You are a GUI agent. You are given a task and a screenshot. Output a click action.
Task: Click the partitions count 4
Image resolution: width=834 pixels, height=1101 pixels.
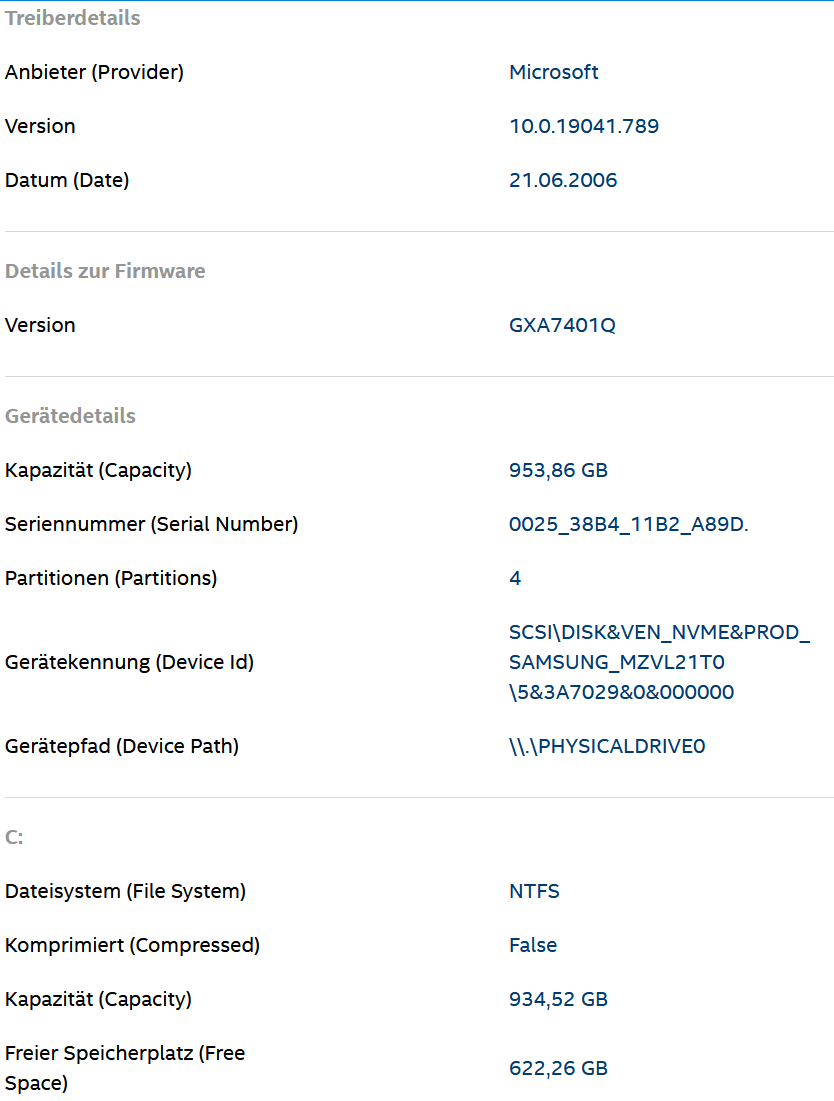pyautogui.click(x=515, y=578)
